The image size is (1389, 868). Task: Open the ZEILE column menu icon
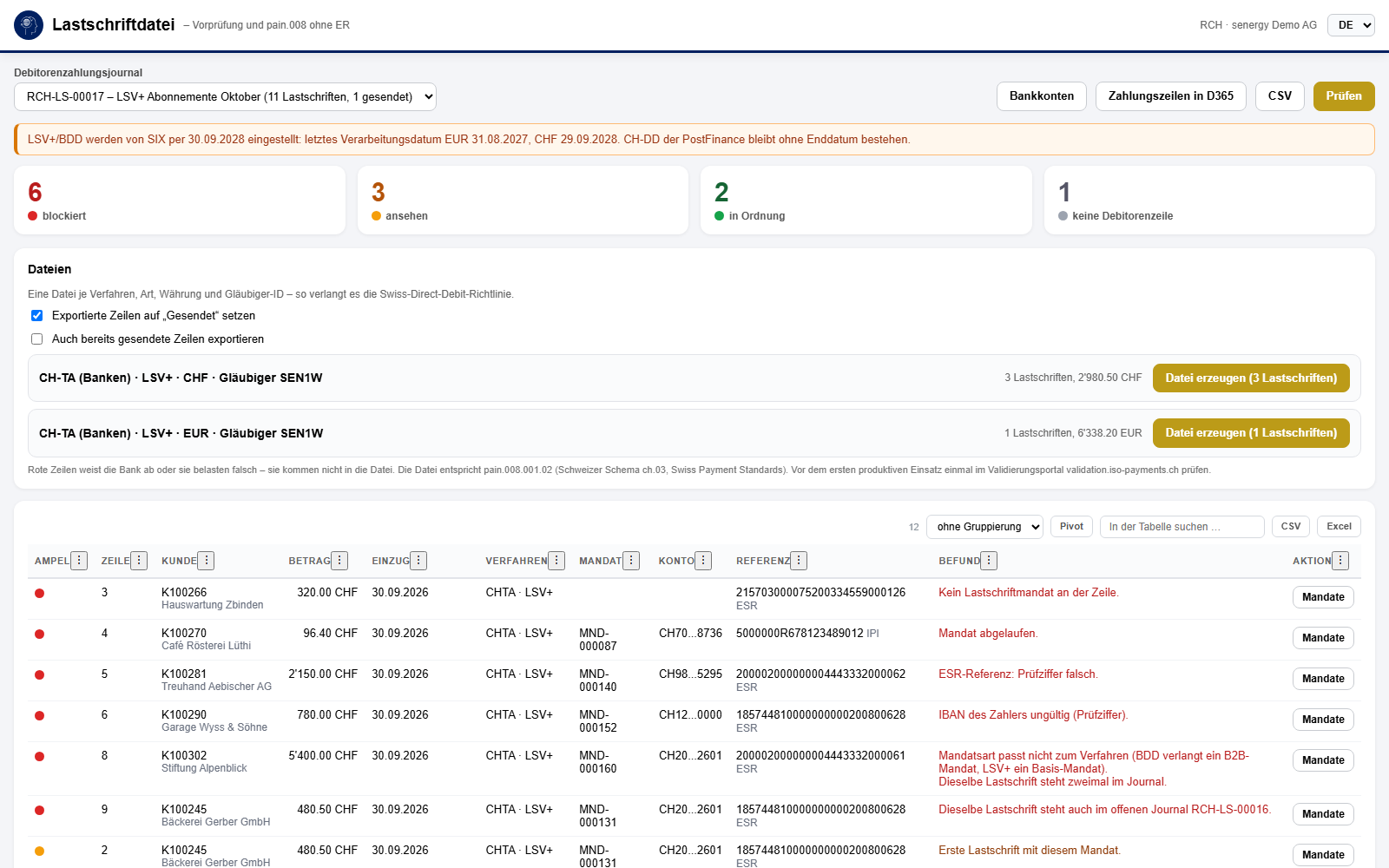[139, 561]
